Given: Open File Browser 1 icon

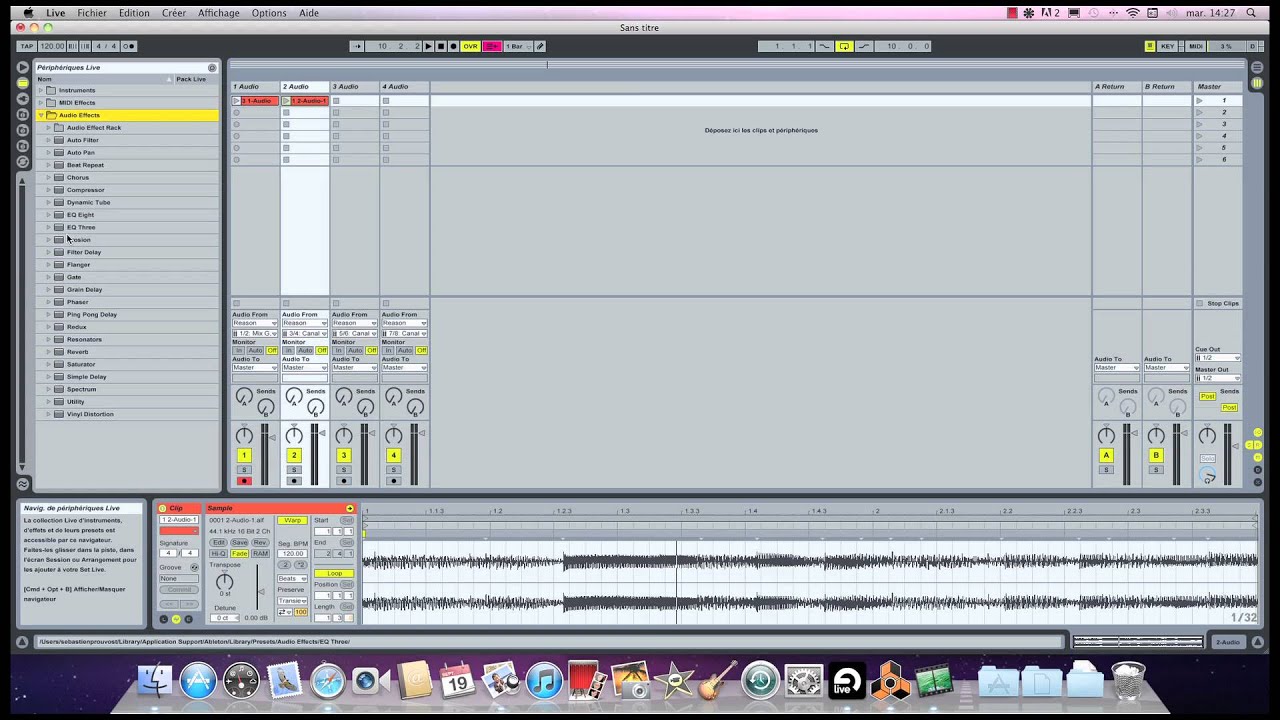Looking at the screenshot, I should click(22, 115).
